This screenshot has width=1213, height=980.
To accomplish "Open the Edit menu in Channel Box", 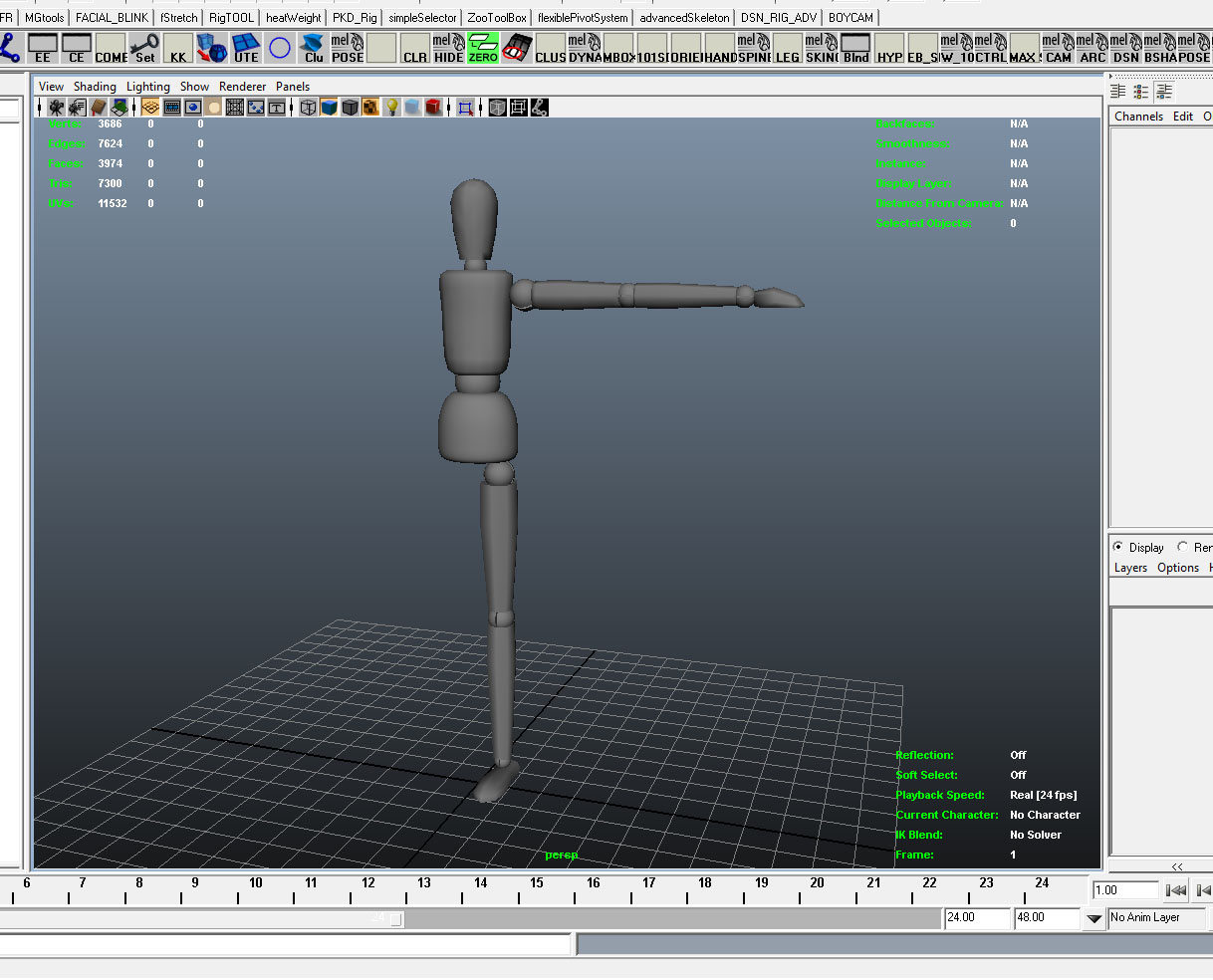I will click(x=1183, y=117).
